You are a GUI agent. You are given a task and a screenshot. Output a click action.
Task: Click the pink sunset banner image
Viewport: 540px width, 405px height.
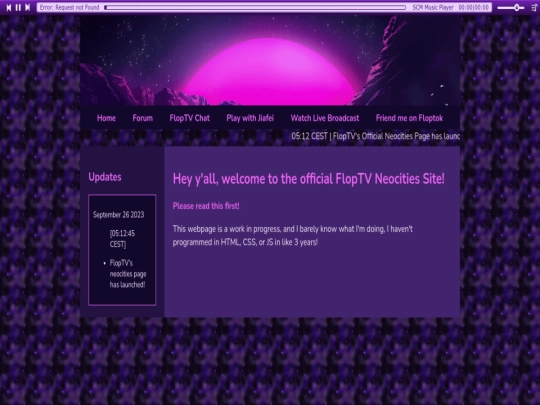coord(270,60)
